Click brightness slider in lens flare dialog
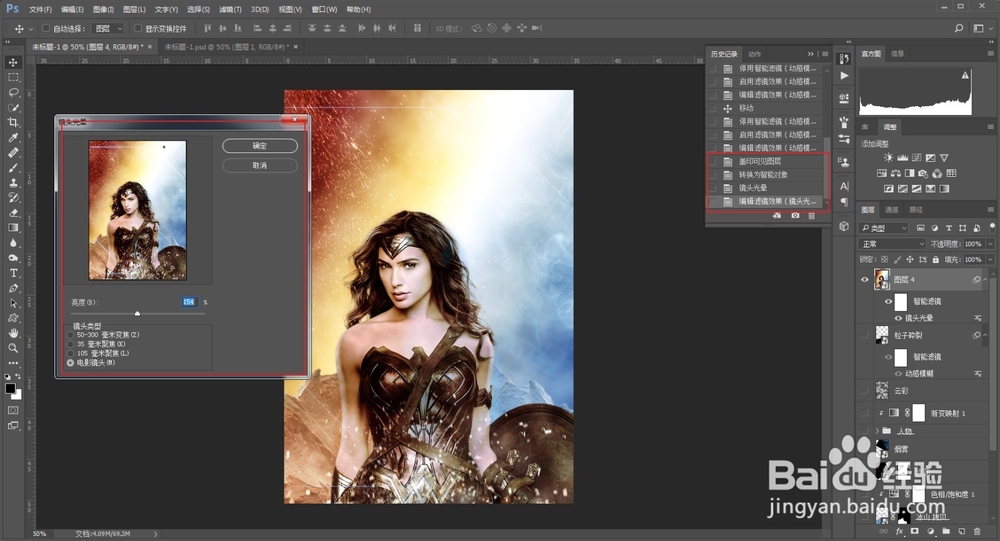The height and width of the screenshot is (541, 1000). pyautogui.click(x=137, y=313)
